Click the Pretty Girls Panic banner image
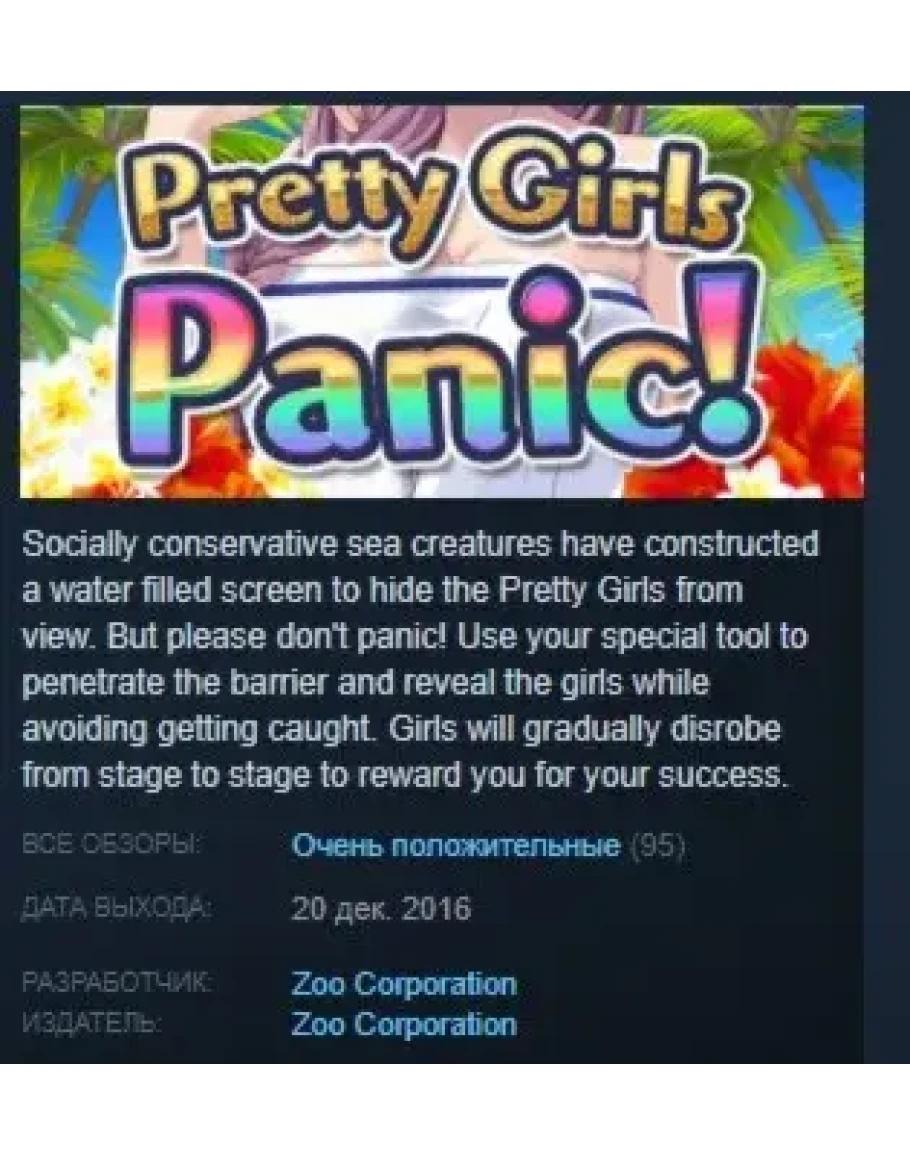Viewport: 910px width, 1155px height. pyautogui.click(x=441, y=302)
